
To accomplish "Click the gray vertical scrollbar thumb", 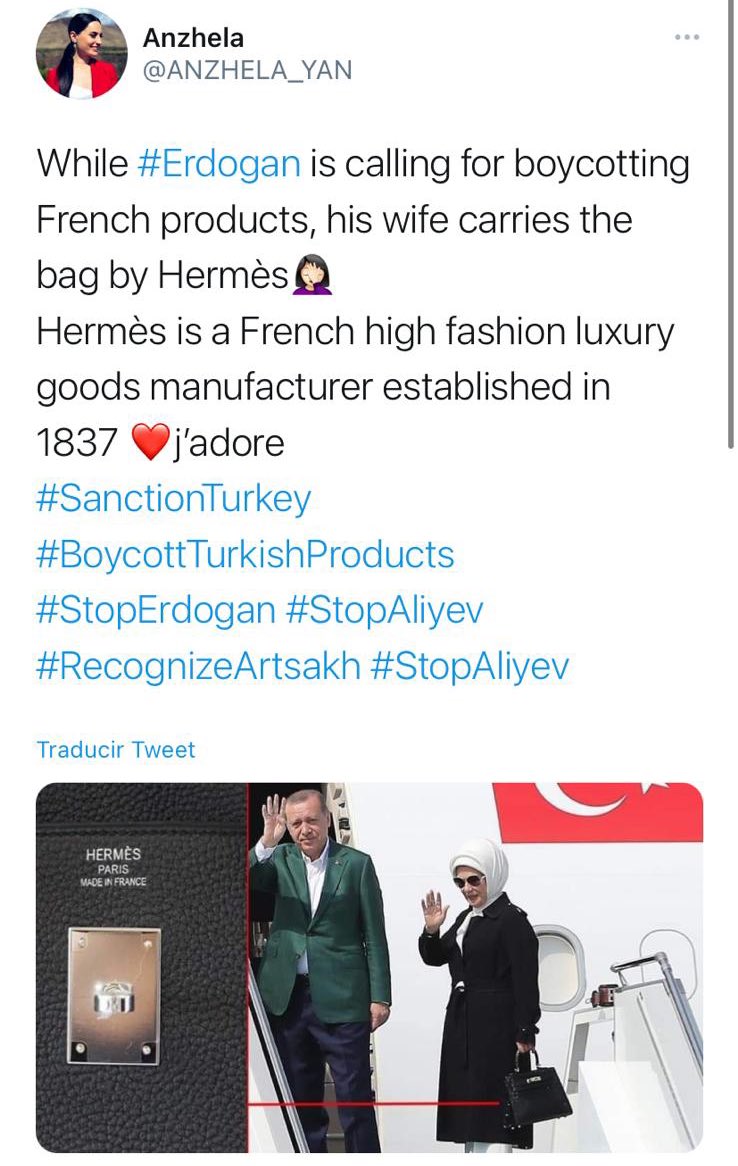I will pyautogui.click(x=731, y=223).
